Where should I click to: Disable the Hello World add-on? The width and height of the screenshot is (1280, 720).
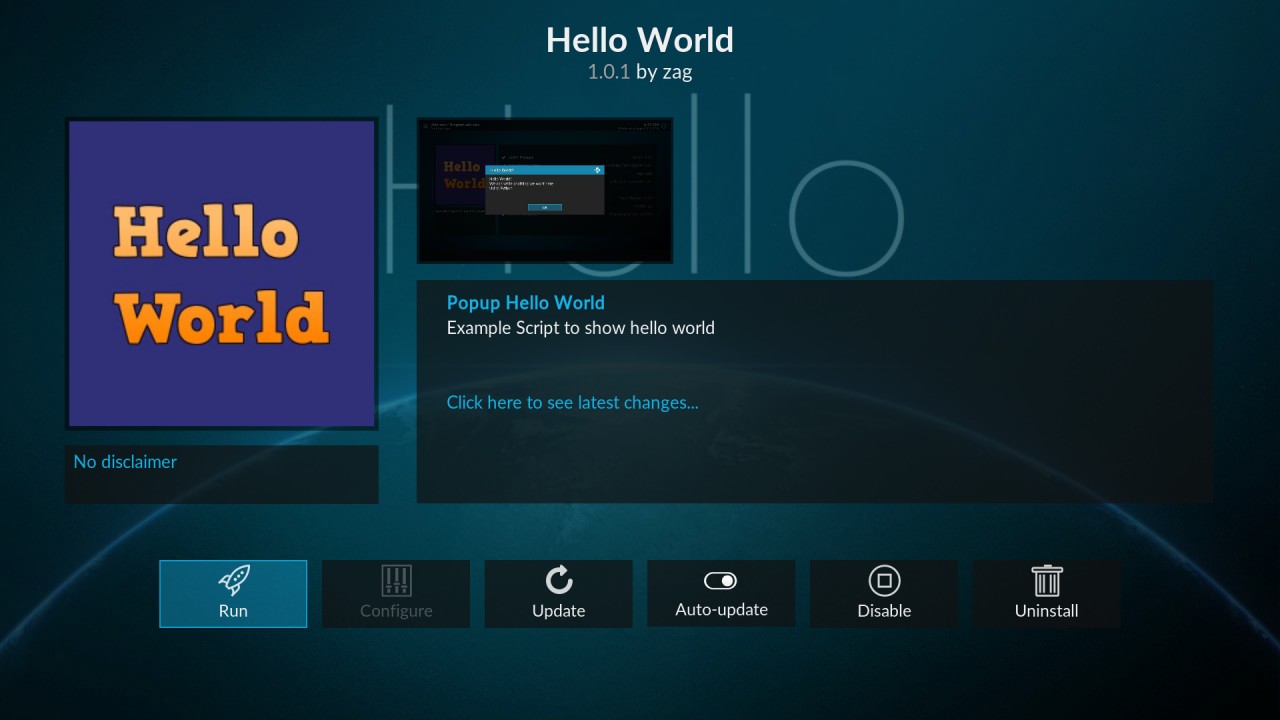pyautogui.click(x=884, y=594)
